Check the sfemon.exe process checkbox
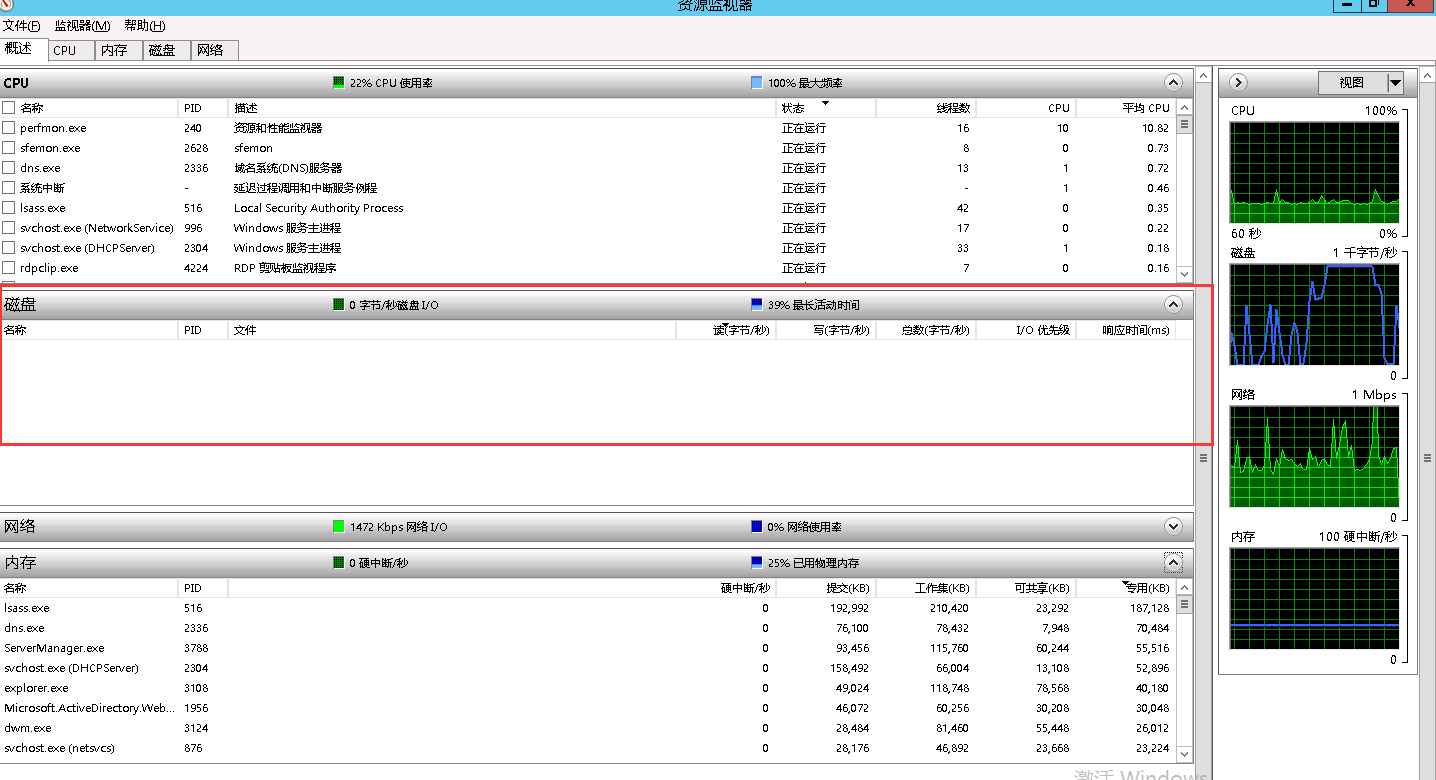 [9, 148]
